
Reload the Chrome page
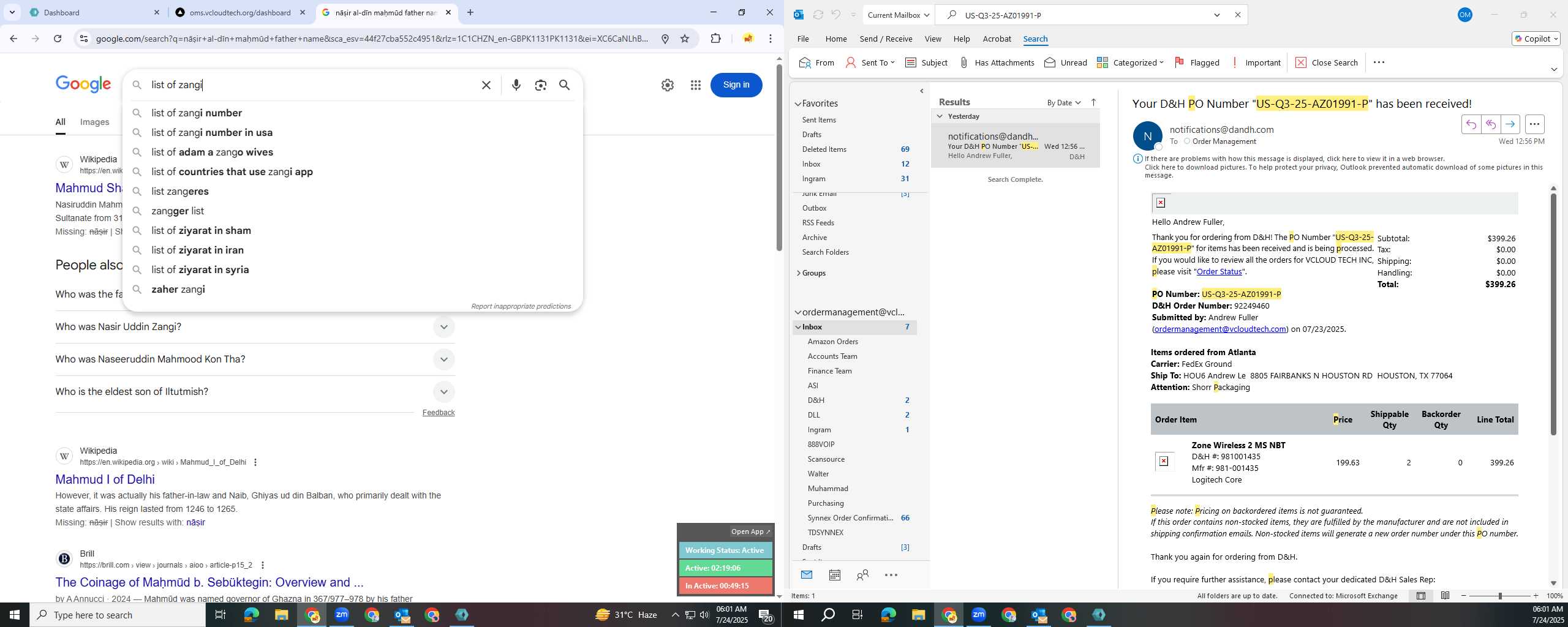pyautogui.click(x=58, y=39)
